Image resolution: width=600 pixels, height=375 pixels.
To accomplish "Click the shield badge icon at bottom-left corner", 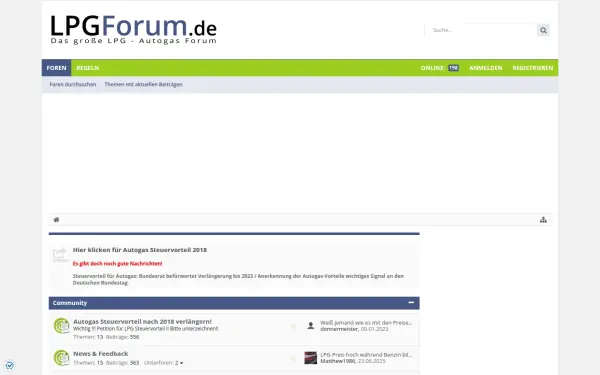I will coord(10,365).
